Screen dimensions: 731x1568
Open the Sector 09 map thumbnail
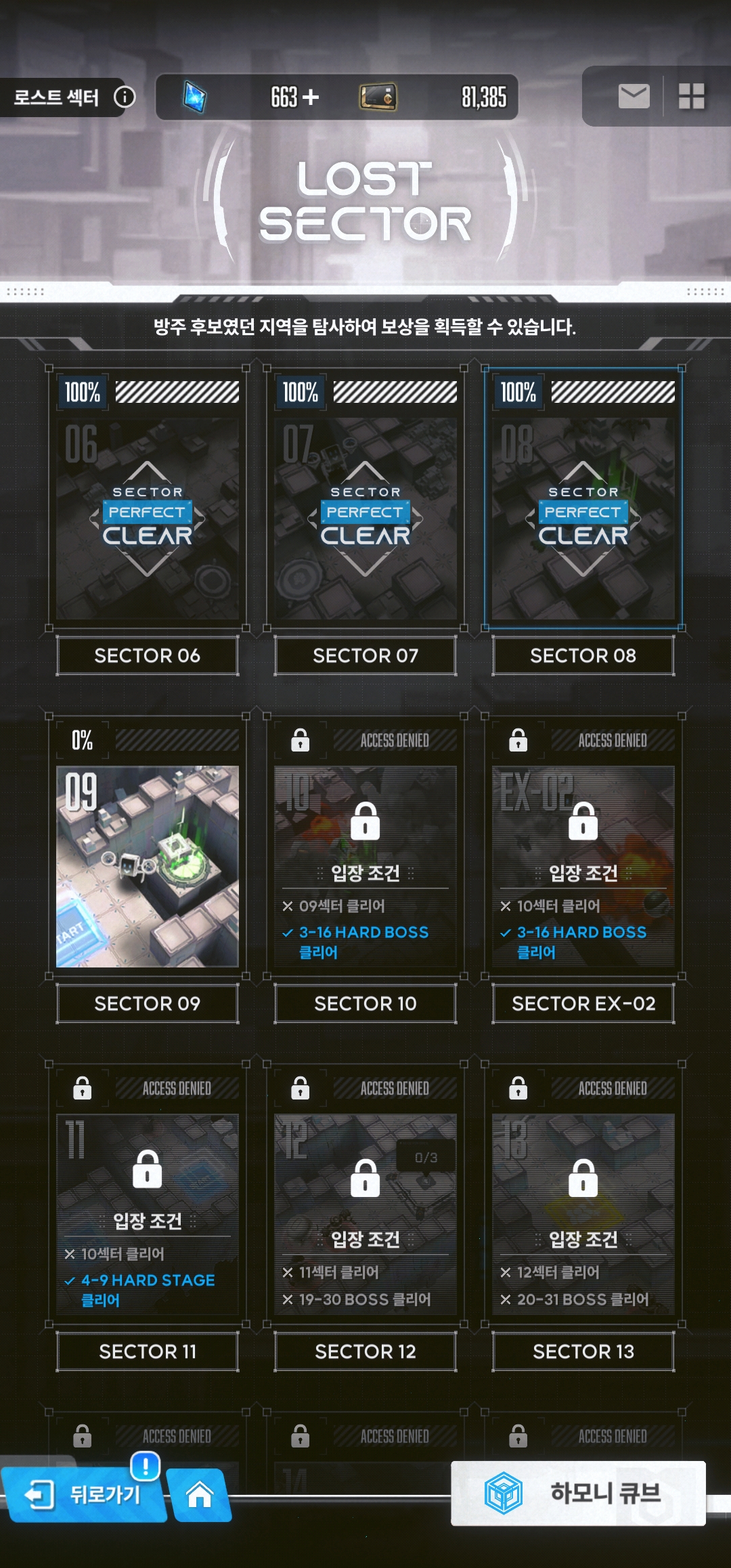coord(148,867)
